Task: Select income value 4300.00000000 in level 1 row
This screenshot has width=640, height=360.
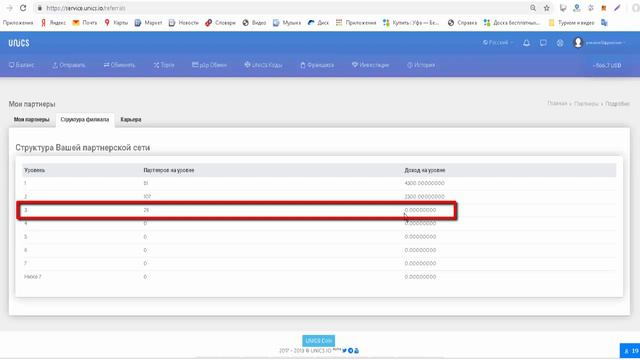Action: pos(424,184)
